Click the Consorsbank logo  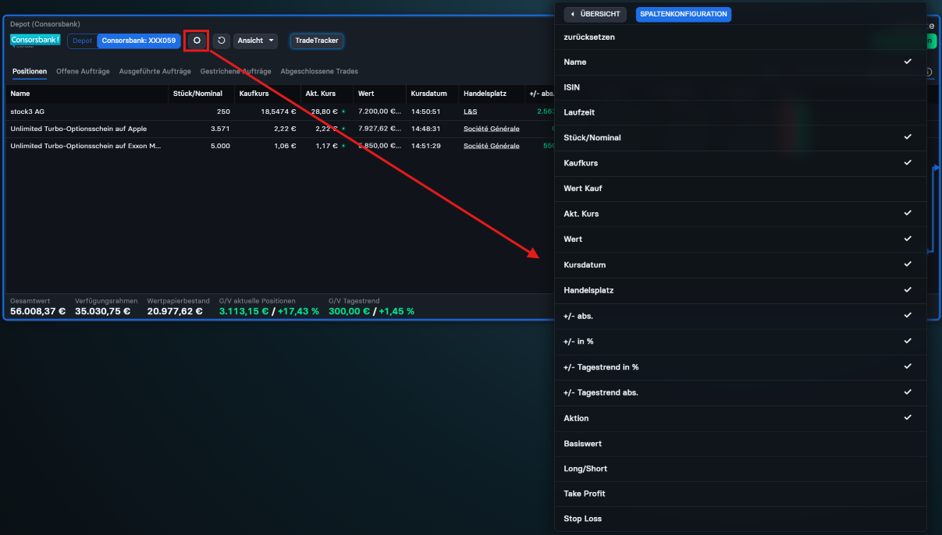click(35, 40)
